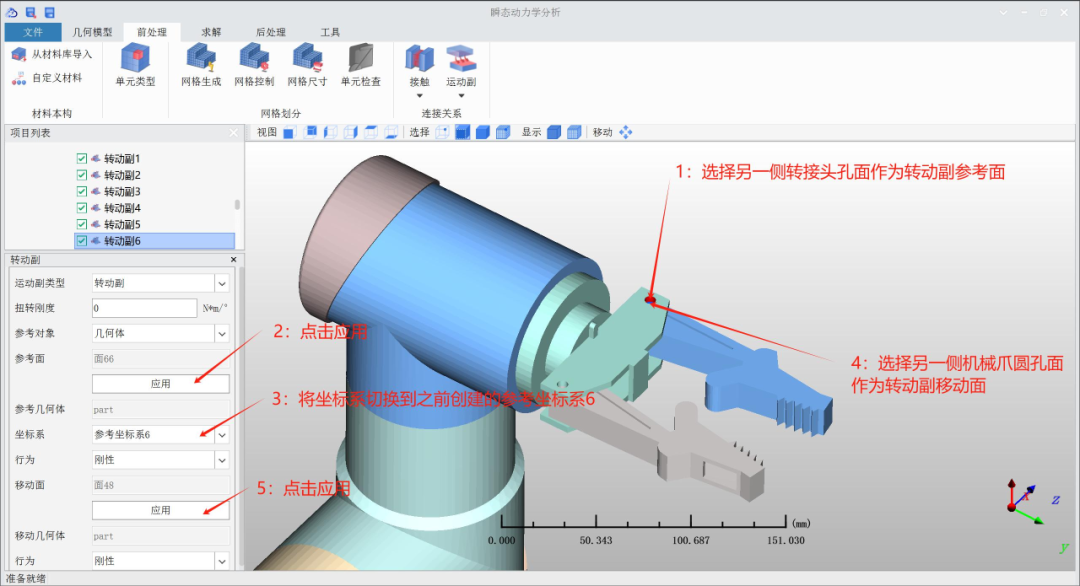The height and width of the screenshot is (586, 1080).
Task: Switch to top view cube icon
Action: click(x=371, y=132)
